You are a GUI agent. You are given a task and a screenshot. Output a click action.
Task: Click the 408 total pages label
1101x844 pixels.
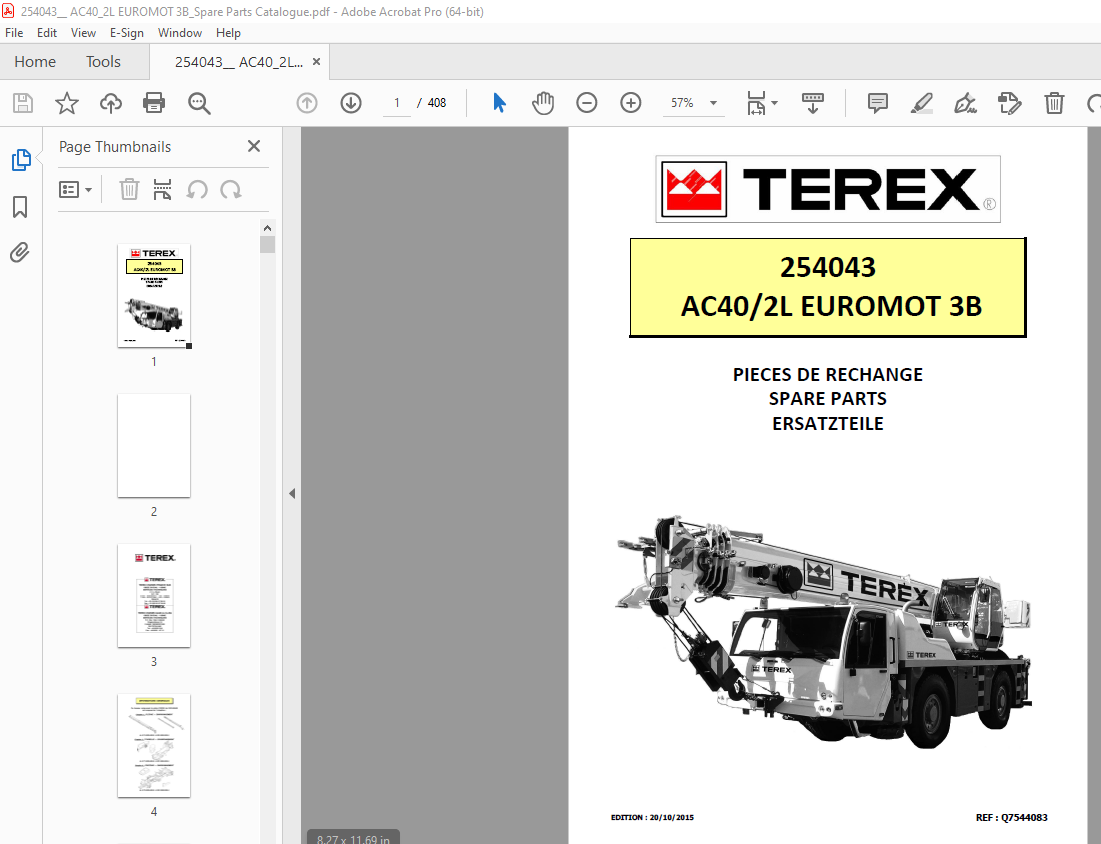437,103
